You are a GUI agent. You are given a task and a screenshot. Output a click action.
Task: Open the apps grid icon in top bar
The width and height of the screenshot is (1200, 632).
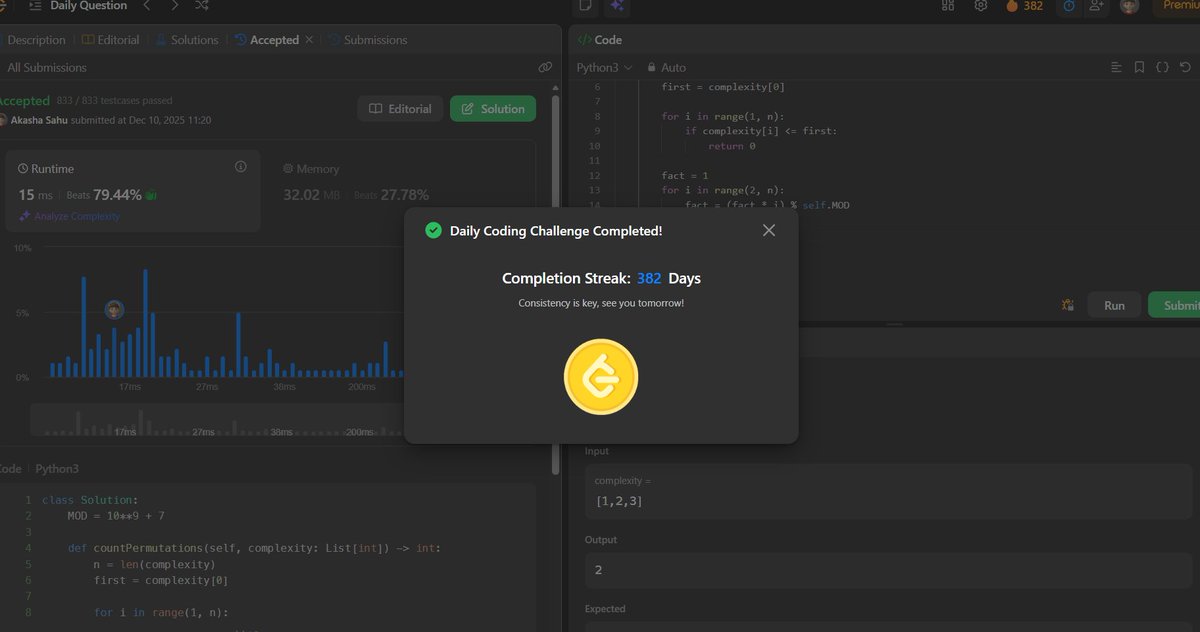(x=947, y=5)
